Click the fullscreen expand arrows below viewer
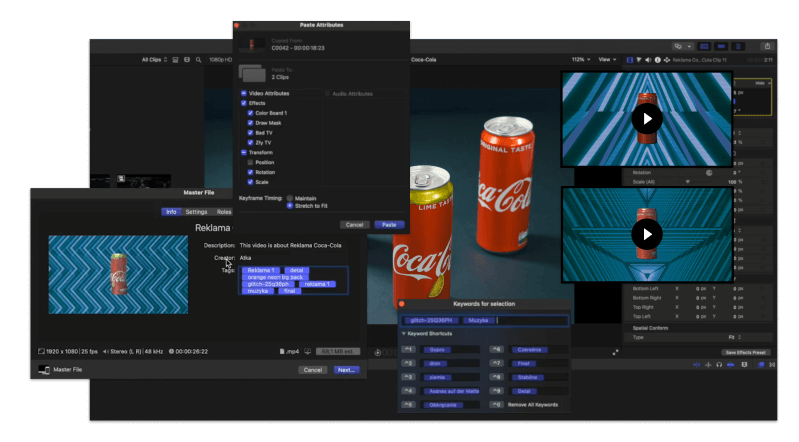The image size is (799, 442). click(x=615, y=351)
